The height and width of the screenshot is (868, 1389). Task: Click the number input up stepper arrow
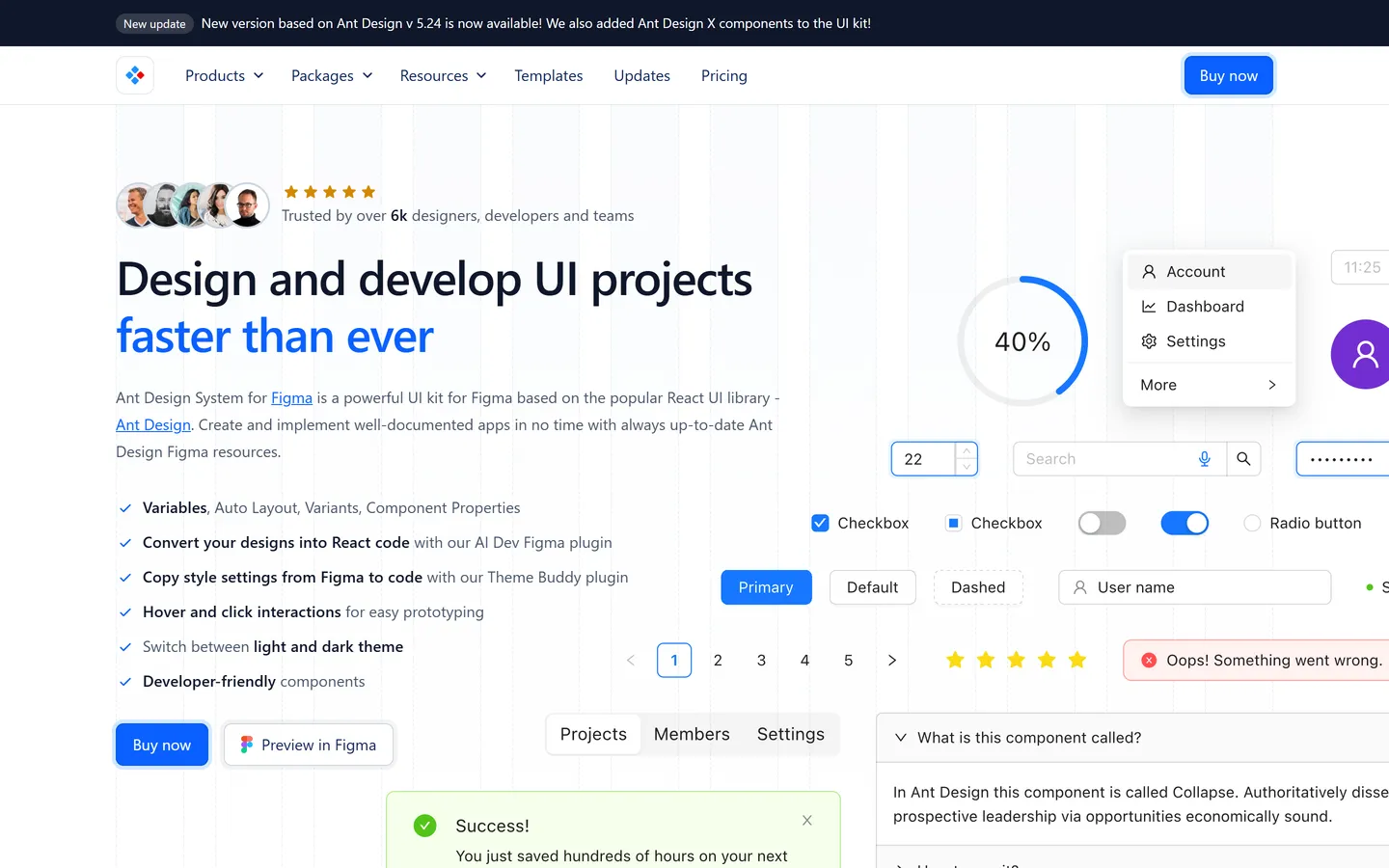[967, 451]
